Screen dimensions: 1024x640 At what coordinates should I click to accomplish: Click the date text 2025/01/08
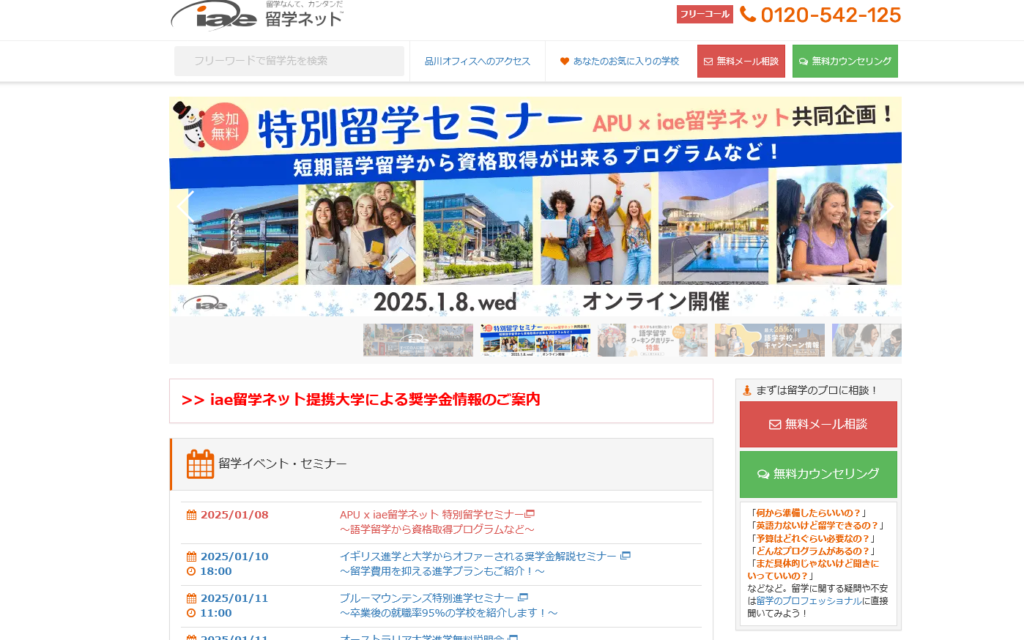click(x=234, y=515)
